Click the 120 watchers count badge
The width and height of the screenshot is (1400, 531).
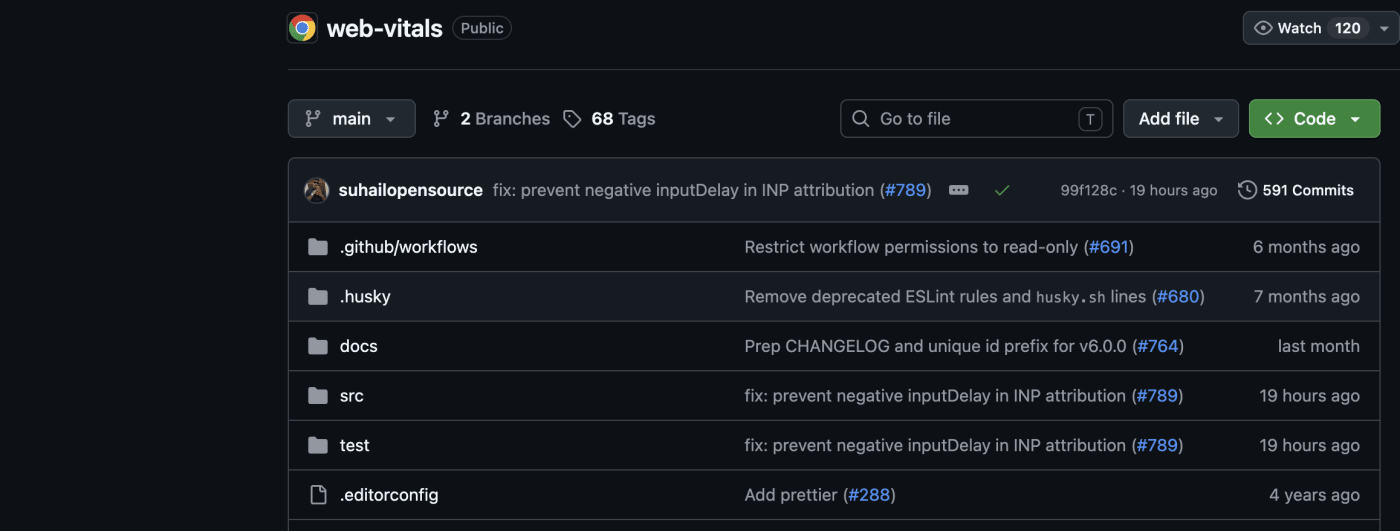point(1348,28)
